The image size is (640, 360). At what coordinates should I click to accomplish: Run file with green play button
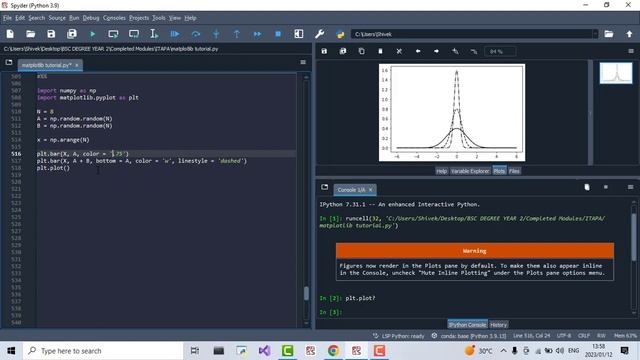coord(93,34)
